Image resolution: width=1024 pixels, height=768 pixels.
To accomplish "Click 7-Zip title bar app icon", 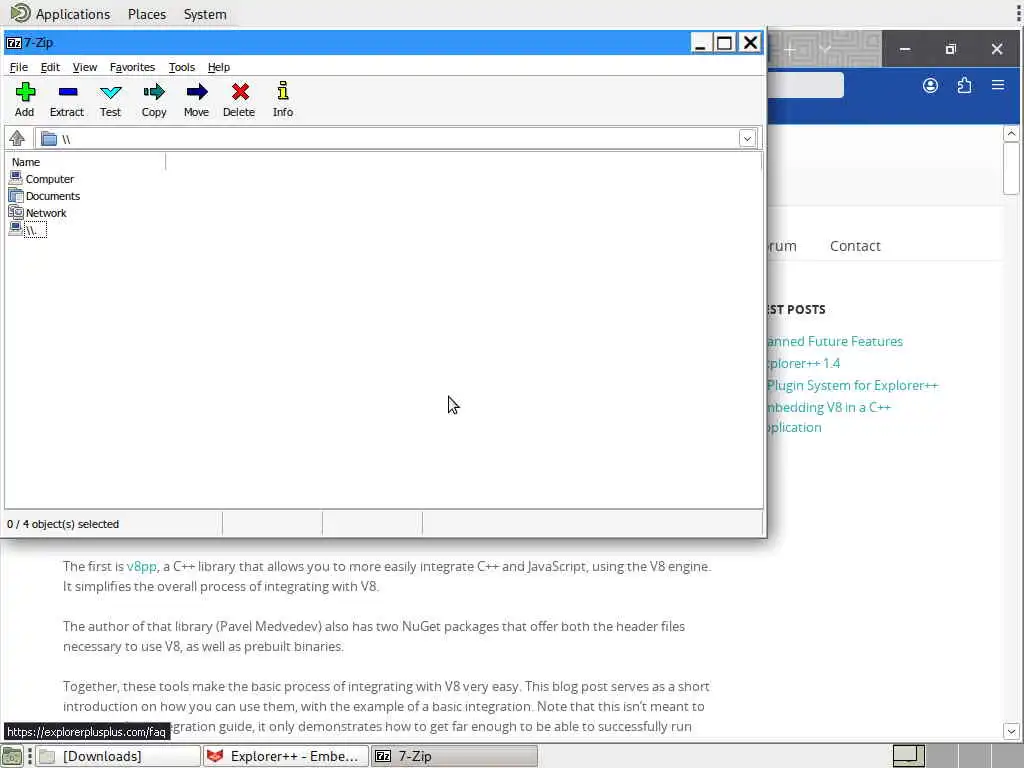I will coord(14,43).
